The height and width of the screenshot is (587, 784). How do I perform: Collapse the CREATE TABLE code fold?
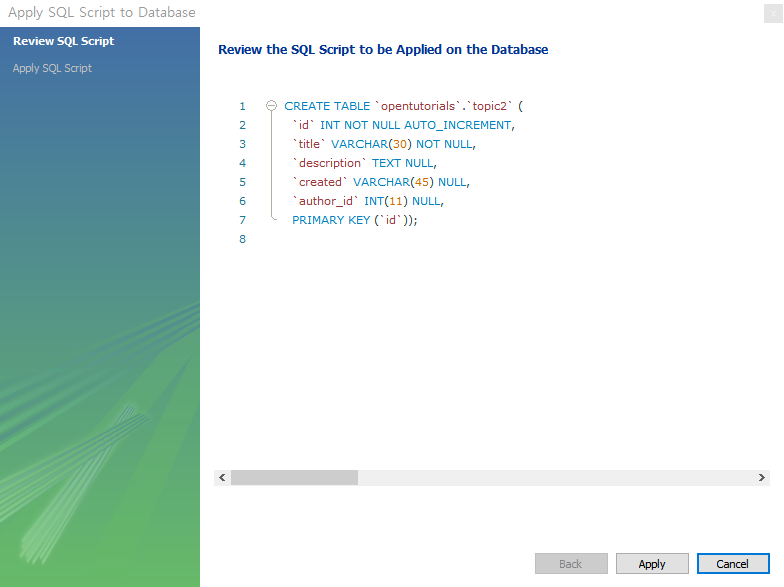click(272, 106)
